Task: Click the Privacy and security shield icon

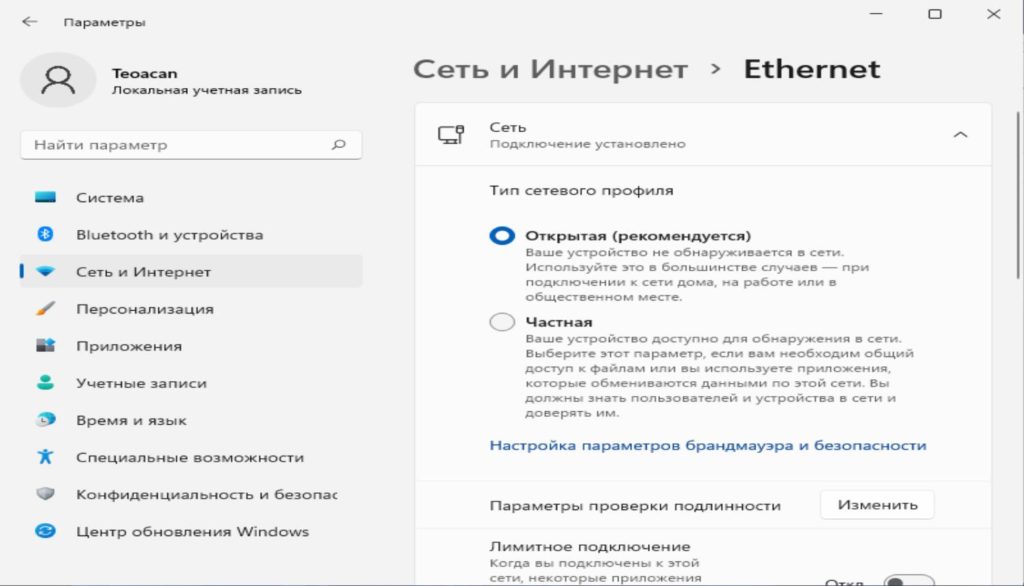Action: 45,494
